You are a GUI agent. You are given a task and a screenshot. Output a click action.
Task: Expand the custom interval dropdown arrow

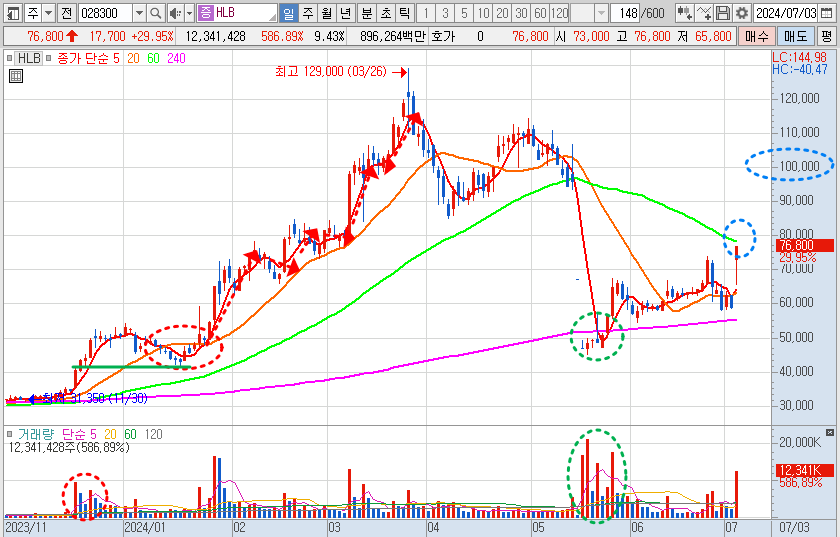coord(602,13)
